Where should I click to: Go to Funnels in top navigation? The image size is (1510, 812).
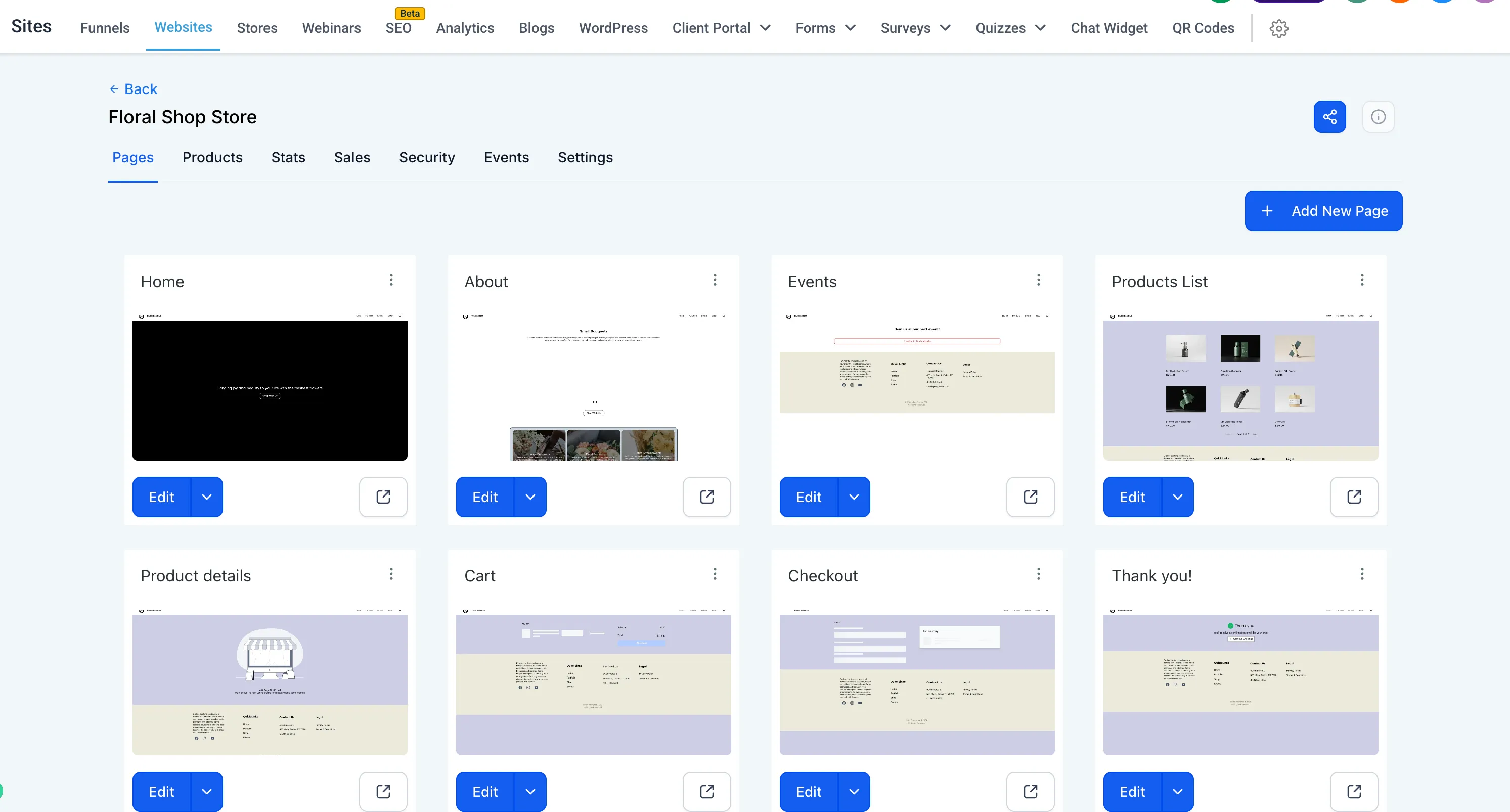(x=105, y=28)
